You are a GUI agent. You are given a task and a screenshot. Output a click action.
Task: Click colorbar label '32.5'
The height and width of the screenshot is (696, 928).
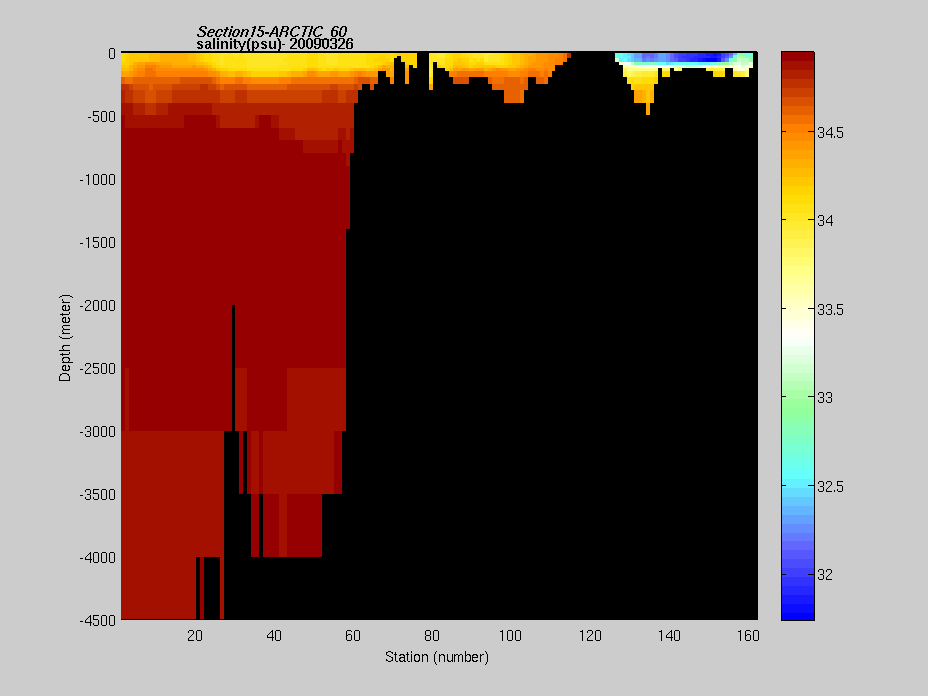point(830,486)
